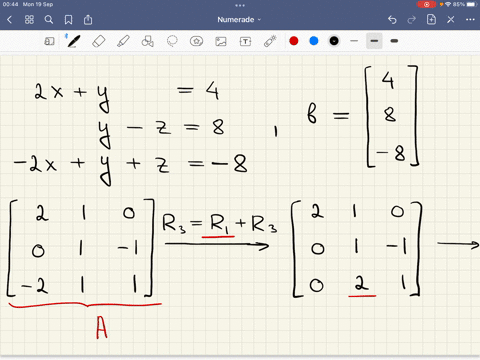Select the medium stroke width
Viewport: 480px width, 360px height.
click(374, 41)
